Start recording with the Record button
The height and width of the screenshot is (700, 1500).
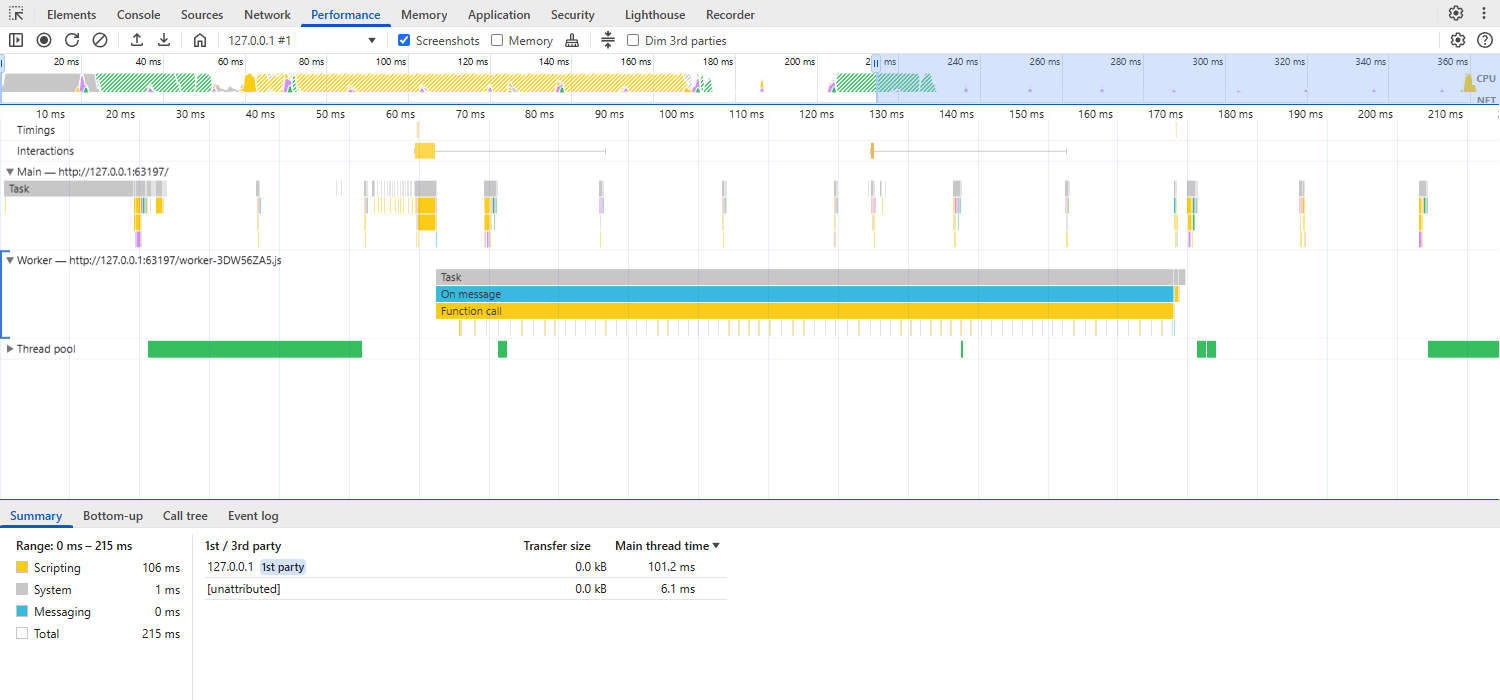[44, 40]
